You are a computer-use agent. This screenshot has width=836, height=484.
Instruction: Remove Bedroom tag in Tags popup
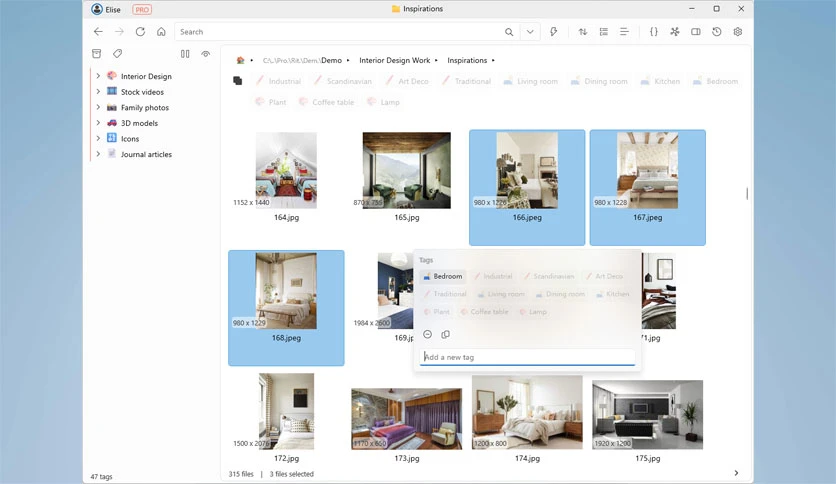(x=443, y=276)
